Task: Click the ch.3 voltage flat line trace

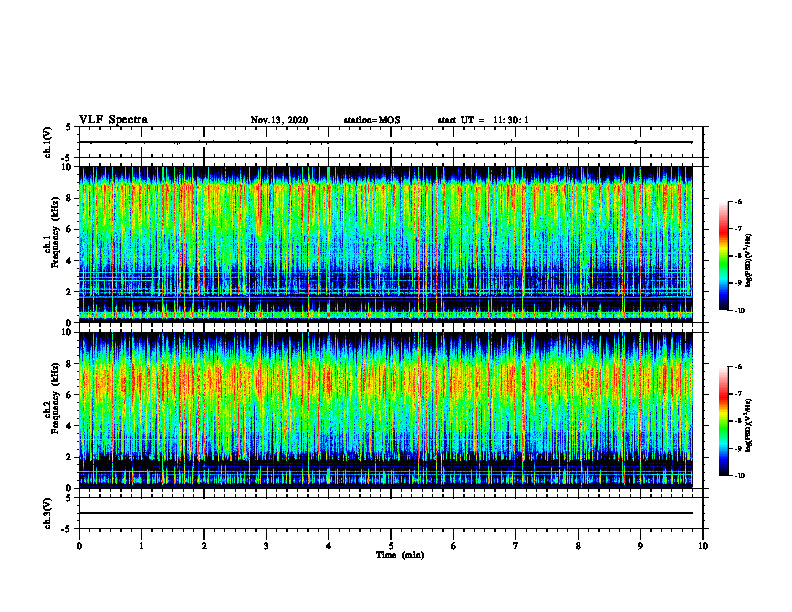Action: point(386,513)
